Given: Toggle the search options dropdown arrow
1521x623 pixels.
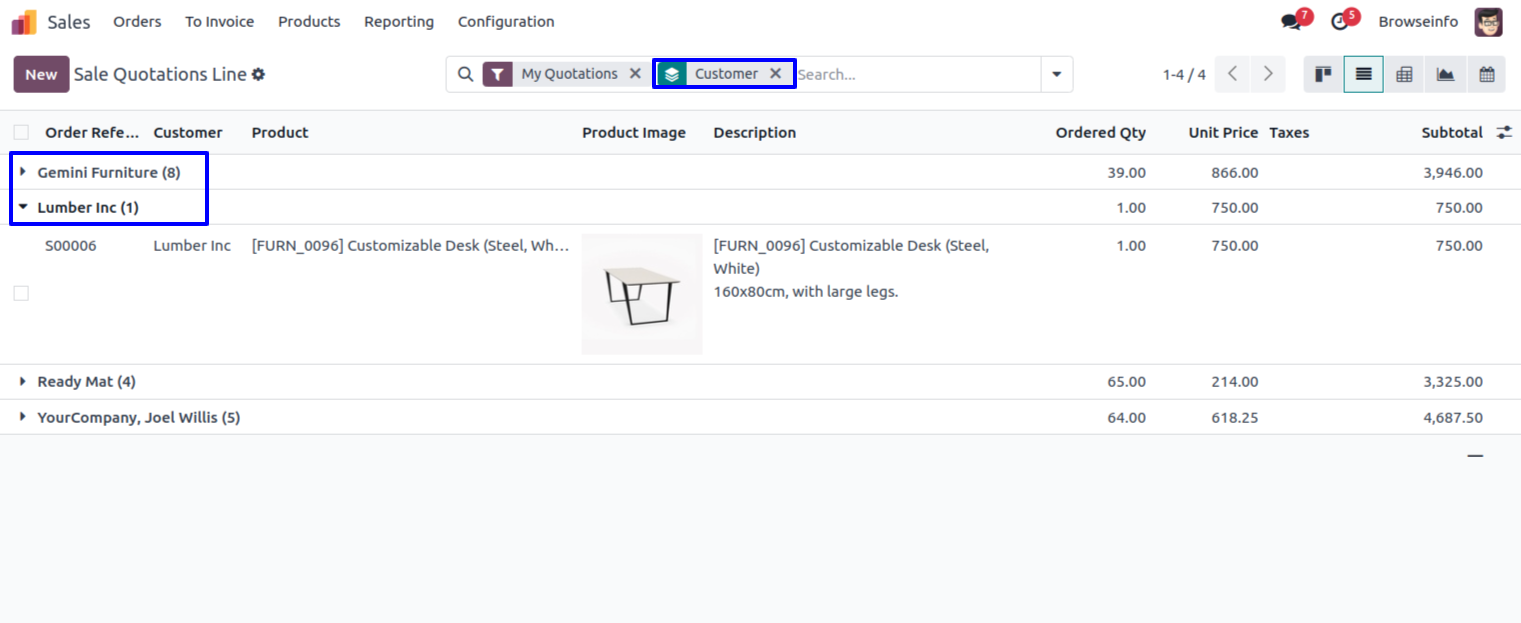Looking at the screenshot, I should pyautogui.click(x=1056, y=74).
